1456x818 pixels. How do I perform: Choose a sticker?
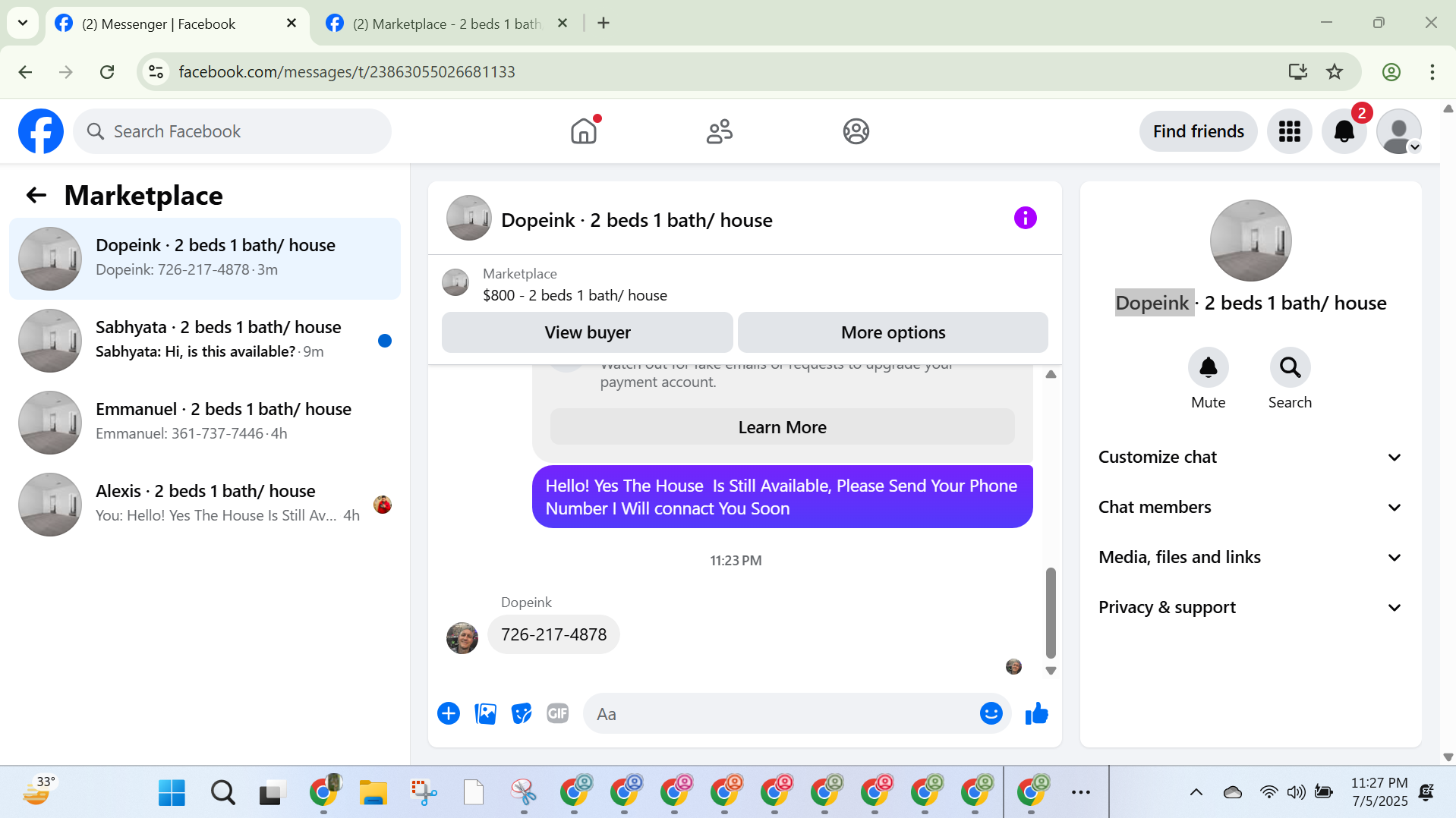(x=522, y=713)
